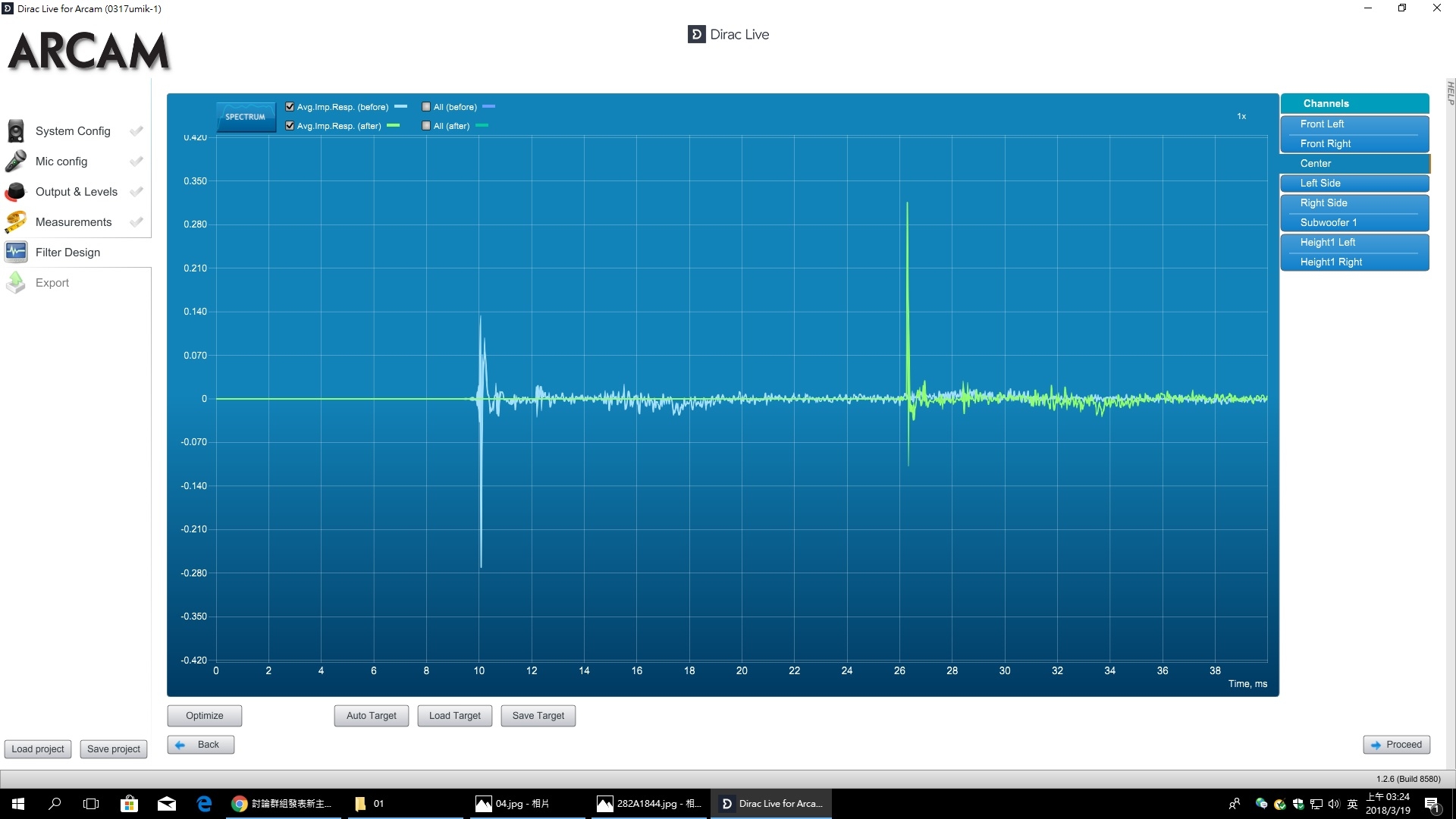1456x819 pixels.
Task: Click Proceed button
Action: point(1397,745)
